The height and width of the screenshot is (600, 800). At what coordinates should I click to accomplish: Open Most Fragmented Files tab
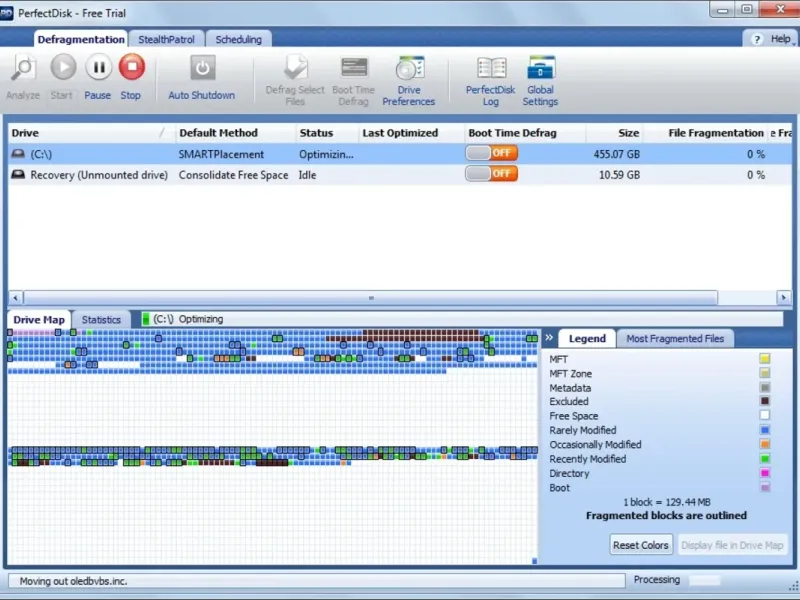[x=675, y=339]
